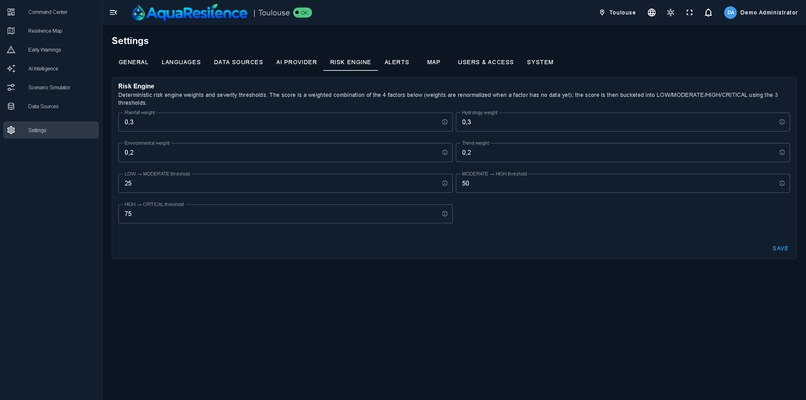Screen dimensions: 806x400
Task: Click the info icon in the Environmental weight field
Action: tap(445, 153)
